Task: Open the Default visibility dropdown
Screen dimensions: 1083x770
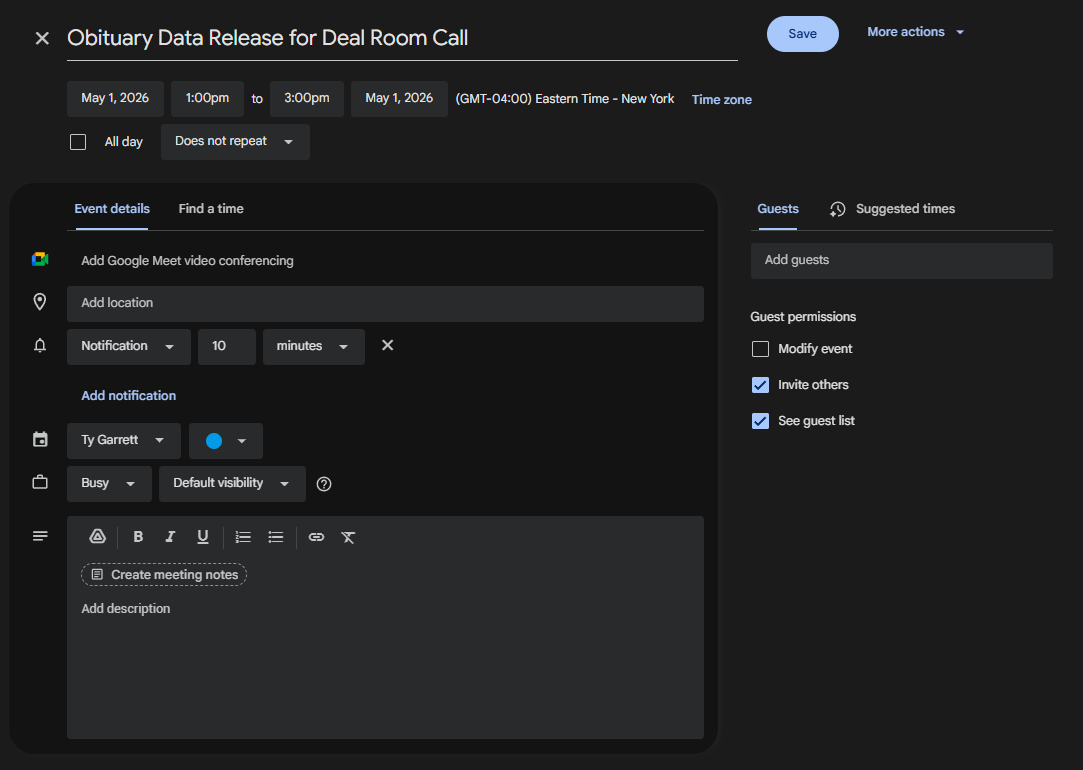Action: tap(231, 483)
